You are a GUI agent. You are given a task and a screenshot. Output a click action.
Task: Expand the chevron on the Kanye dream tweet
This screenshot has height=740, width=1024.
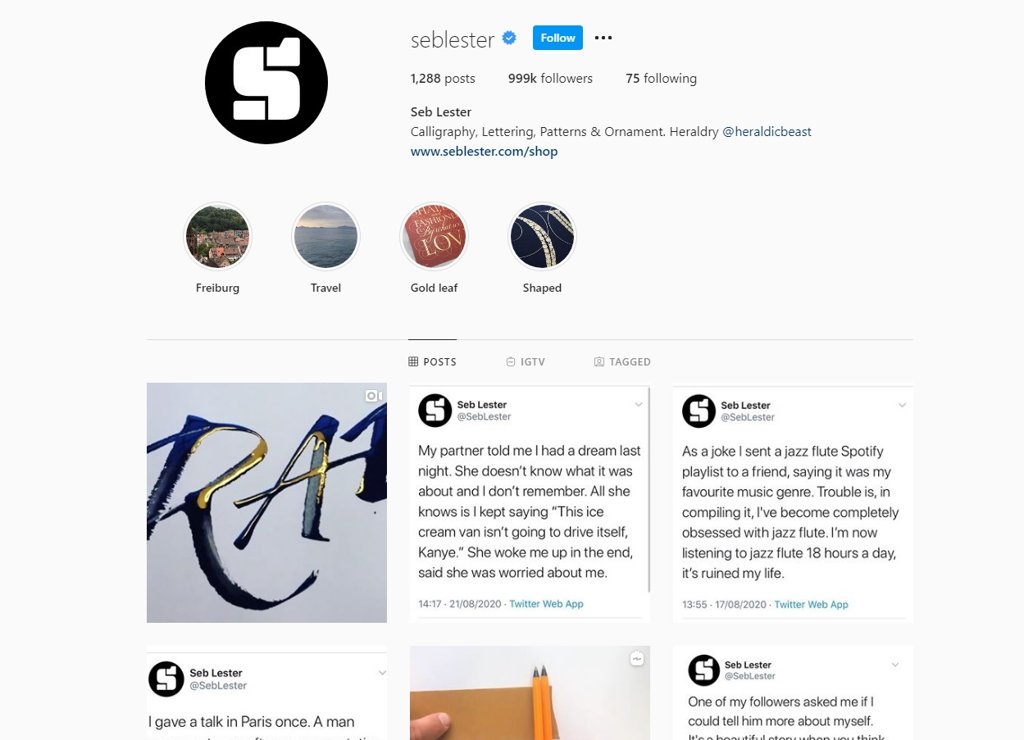(639, 404)
